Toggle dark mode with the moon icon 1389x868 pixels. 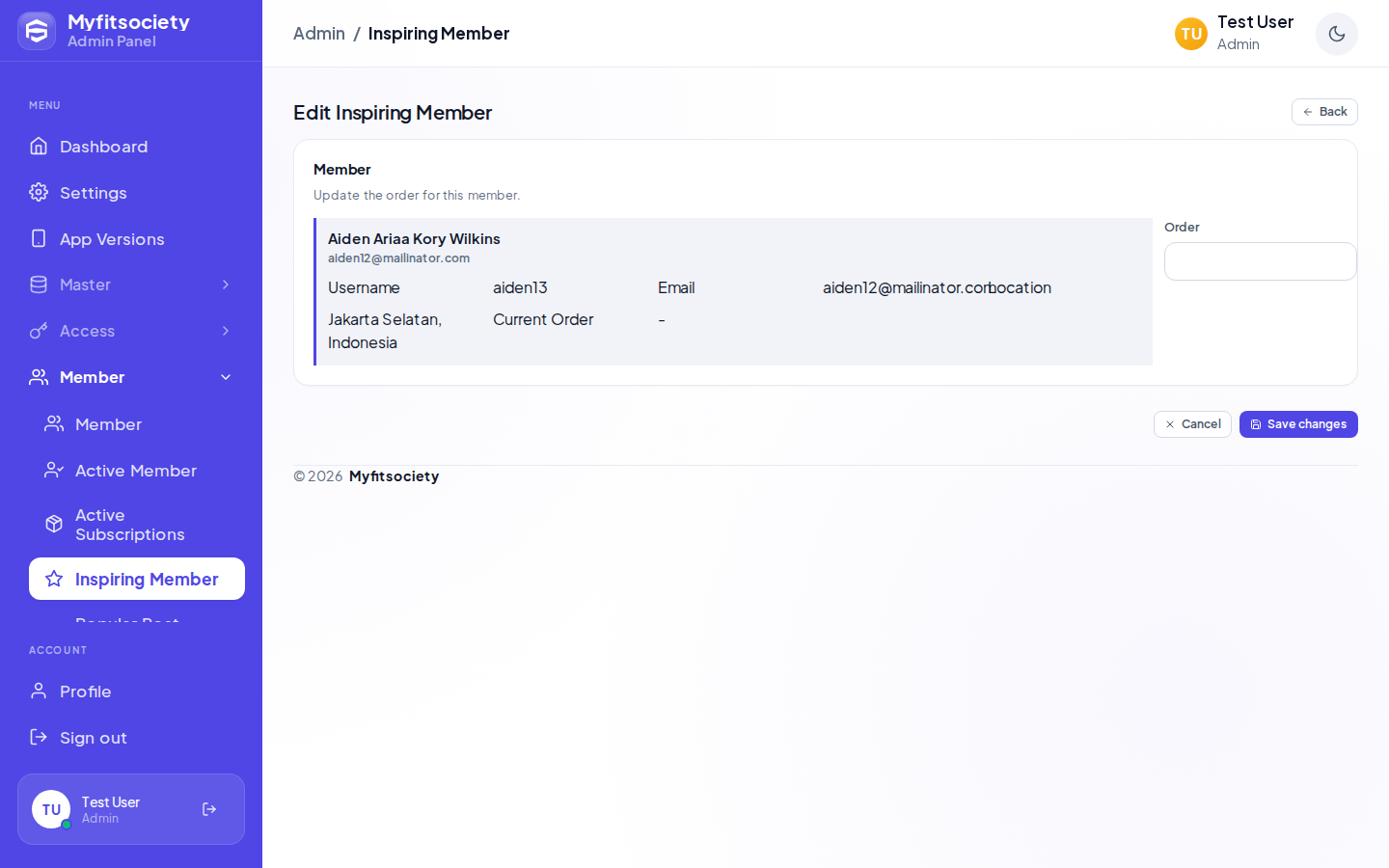(1337, 34)
